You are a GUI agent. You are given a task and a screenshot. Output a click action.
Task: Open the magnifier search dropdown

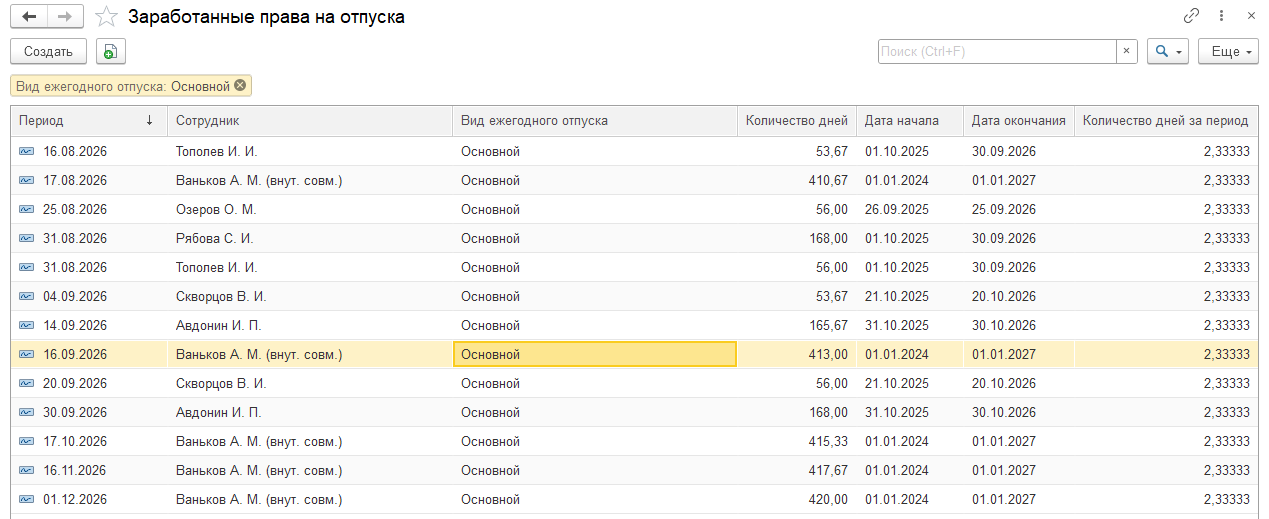coord(1167,52)
